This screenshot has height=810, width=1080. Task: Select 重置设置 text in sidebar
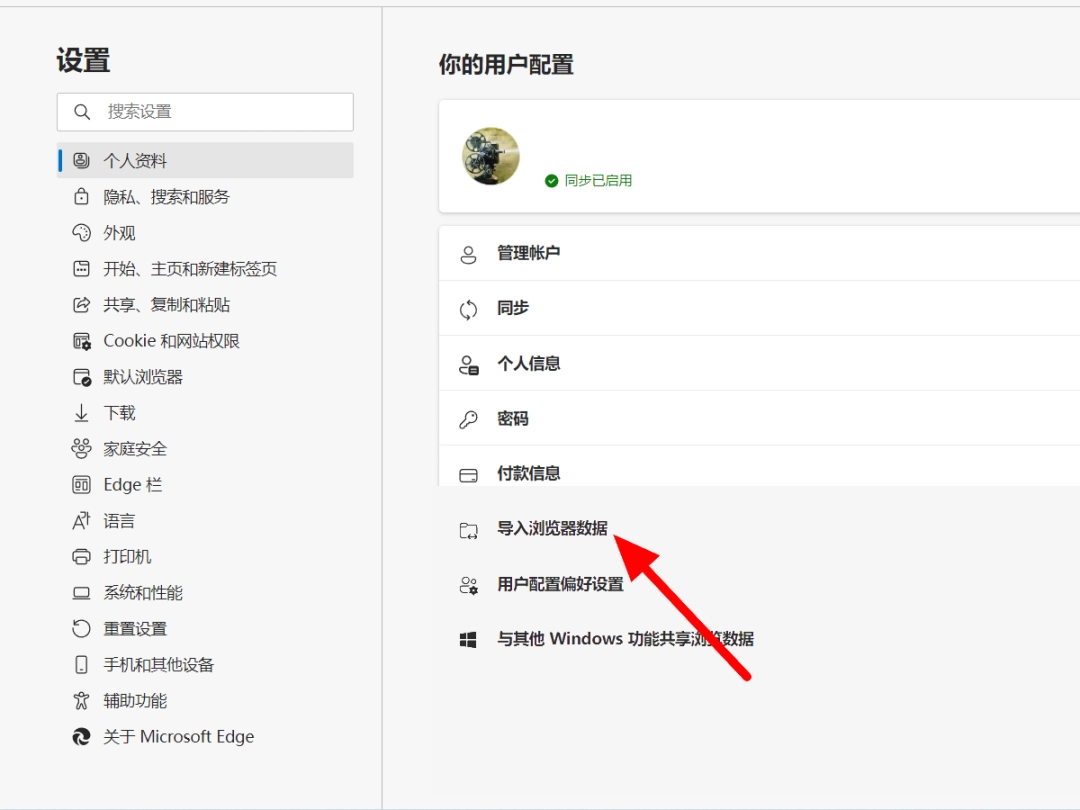tap(135, 629)
